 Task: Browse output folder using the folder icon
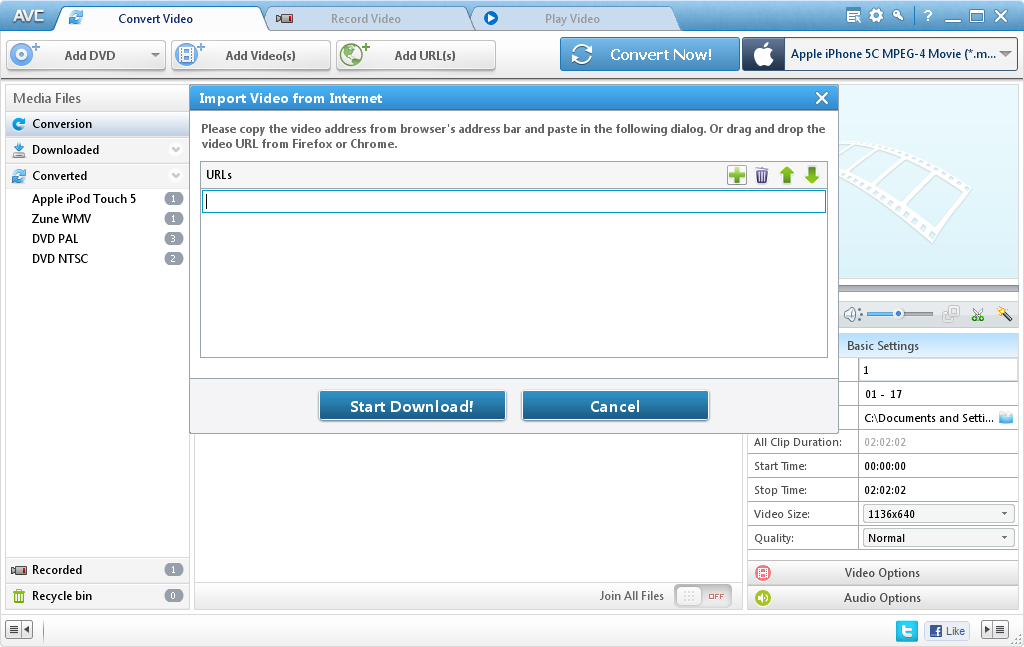pyautogui.click(x=1006, y=418)
